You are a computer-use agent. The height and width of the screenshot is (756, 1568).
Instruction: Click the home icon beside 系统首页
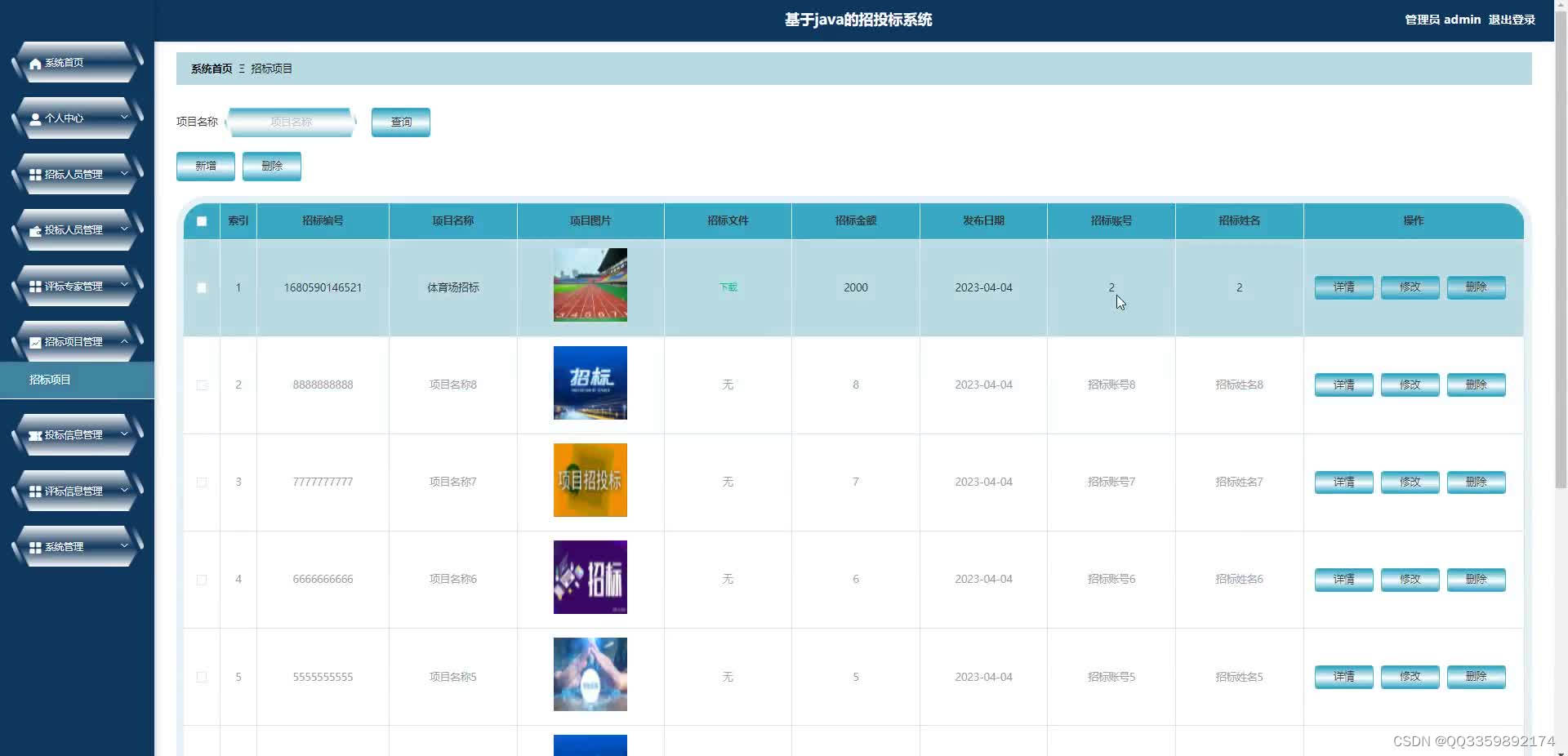click(x=35, y=64)
